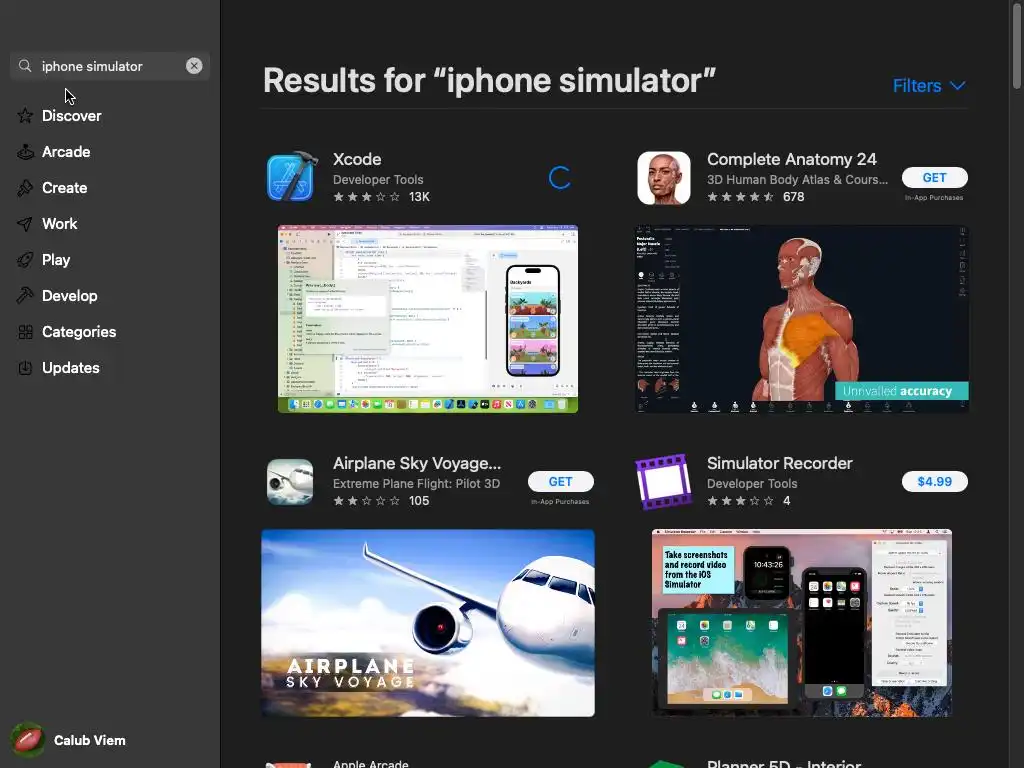The image size is (1024, 768).
Task: Click the Categories grid icon
Action: [25, 332]
